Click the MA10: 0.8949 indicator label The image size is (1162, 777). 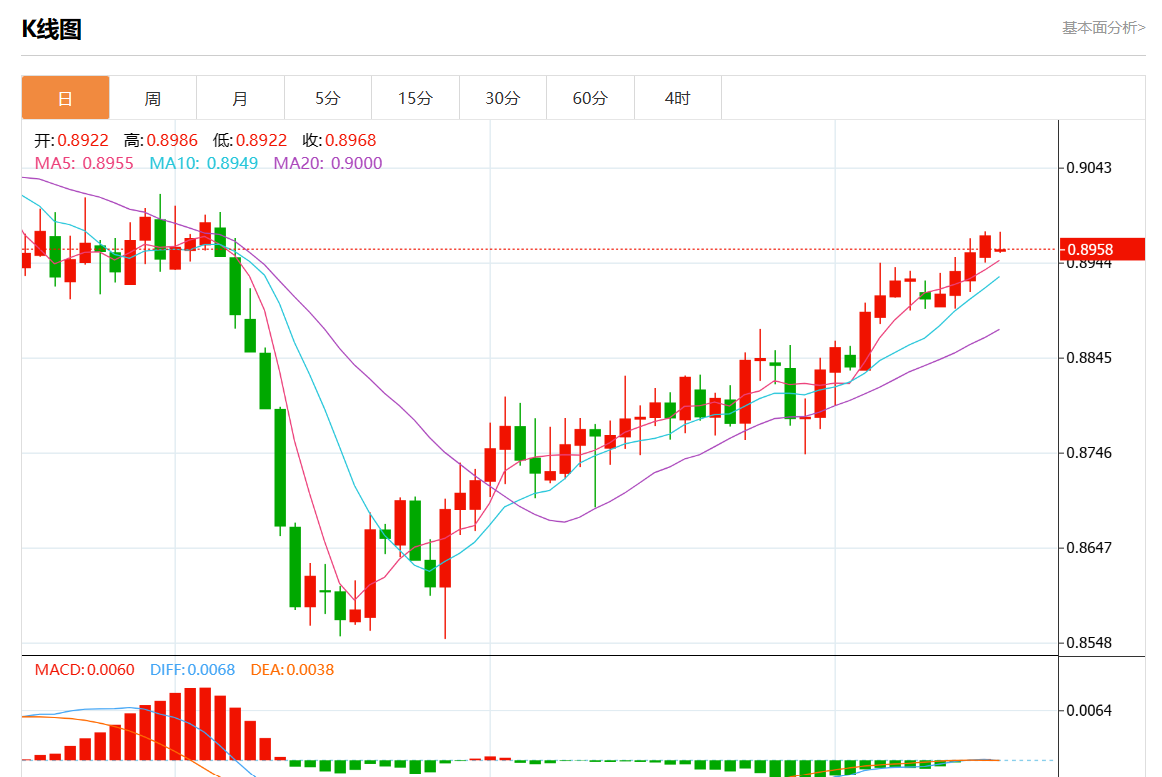coord(204,163)
